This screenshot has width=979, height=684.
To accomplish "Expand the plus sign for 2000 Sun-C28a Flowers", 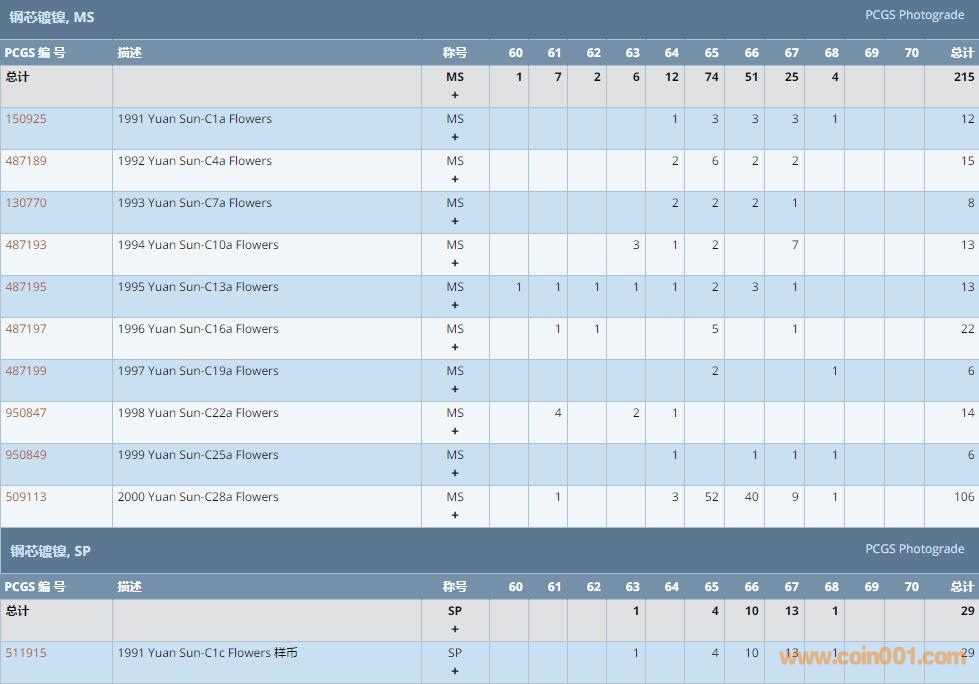I will point(455,516).
